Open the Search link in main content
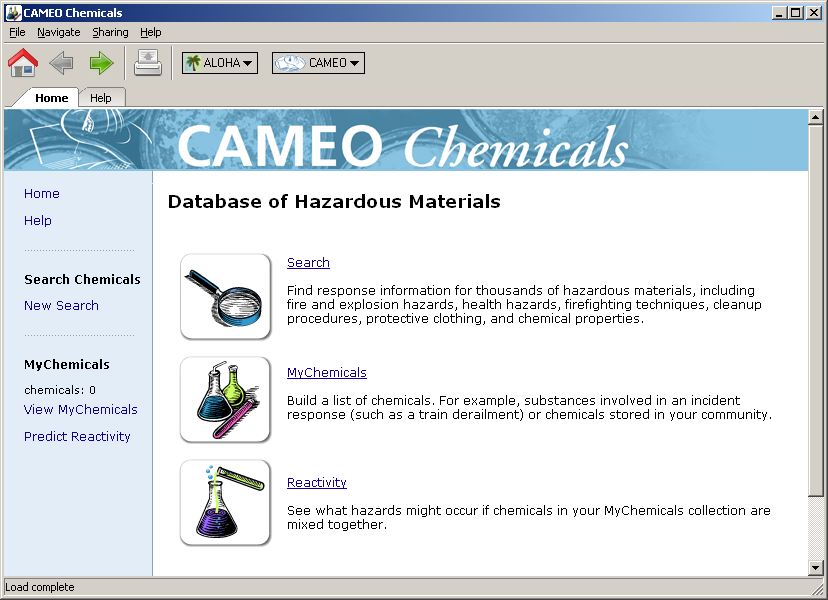 click(x=308, y=262)
